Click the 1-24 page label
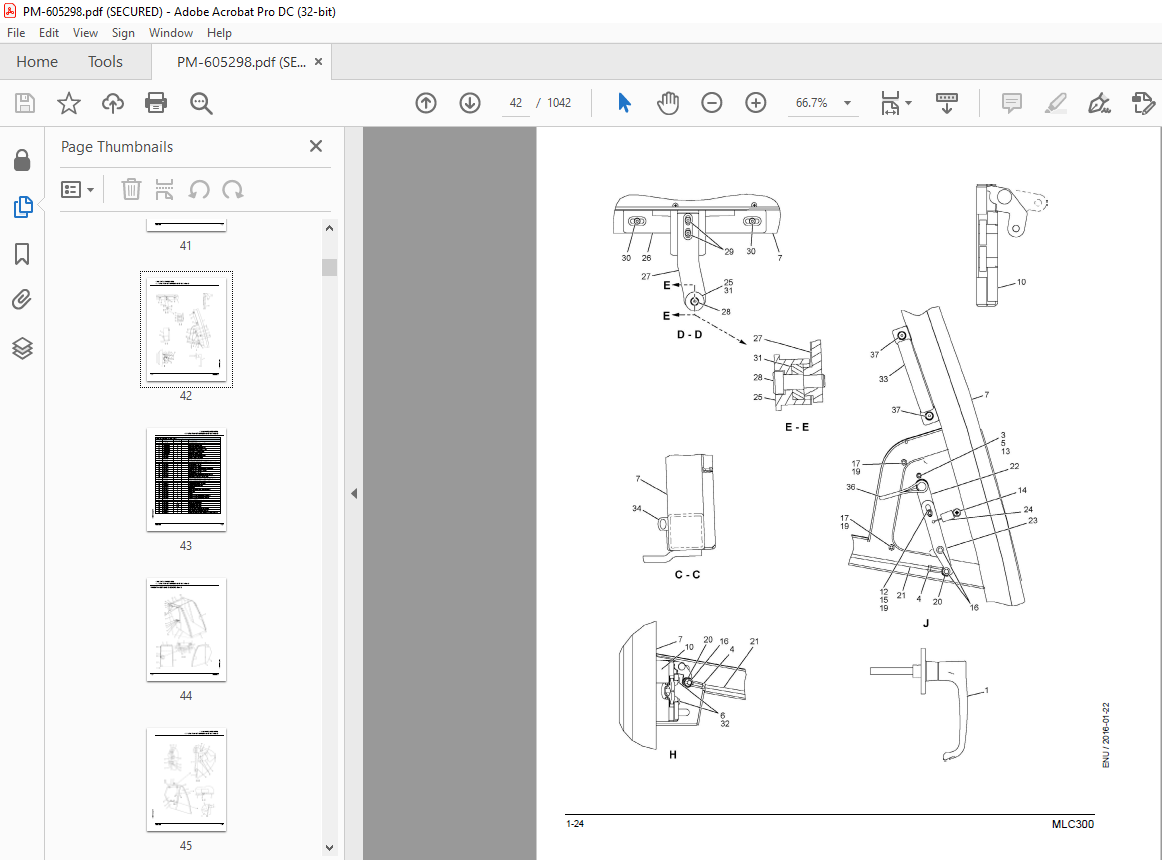The height and width of the screenshot is (860, 1162). point(574,824)
